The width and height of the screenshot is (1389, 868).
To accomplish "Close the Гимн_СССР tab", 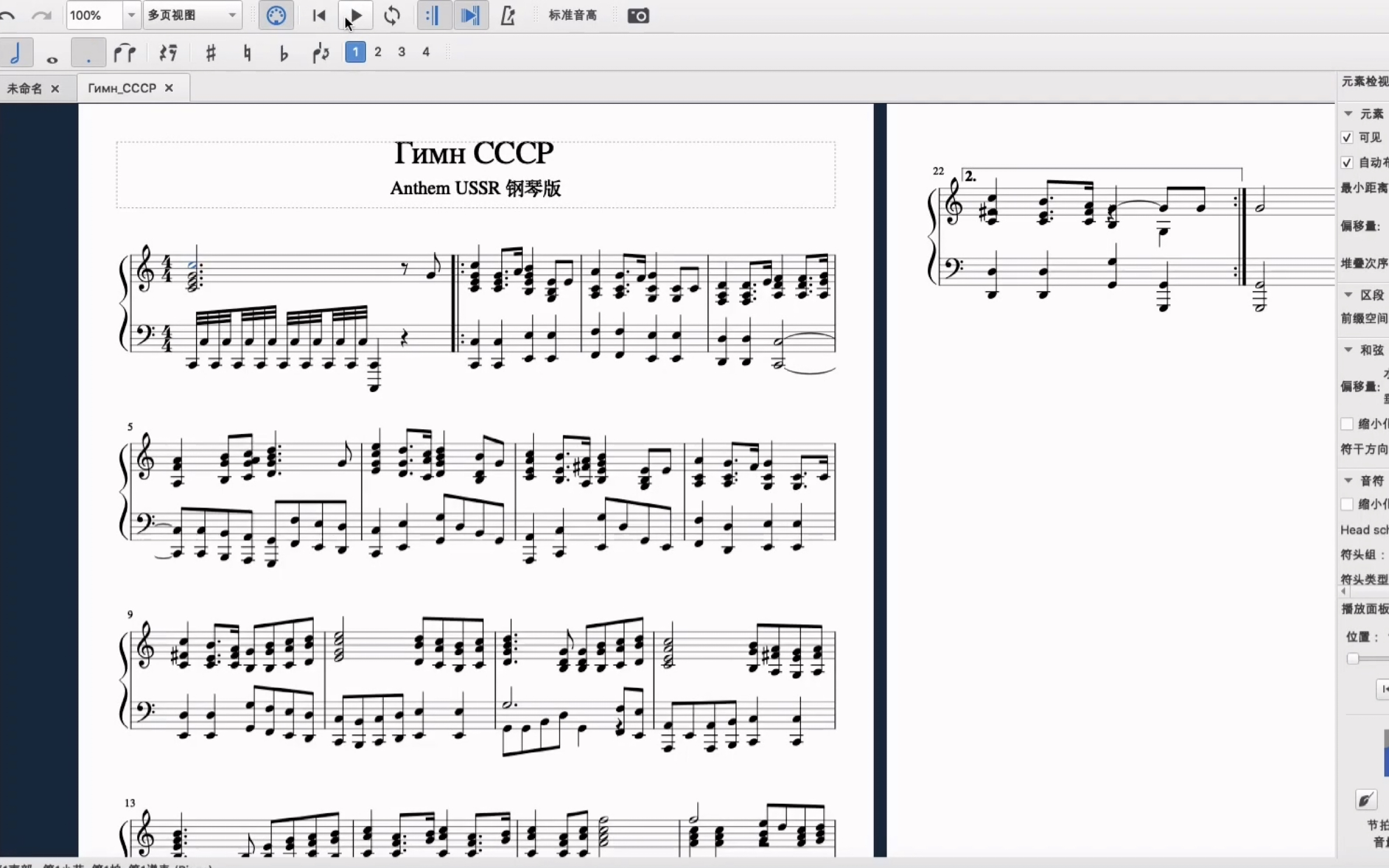I will coord(169,88).
